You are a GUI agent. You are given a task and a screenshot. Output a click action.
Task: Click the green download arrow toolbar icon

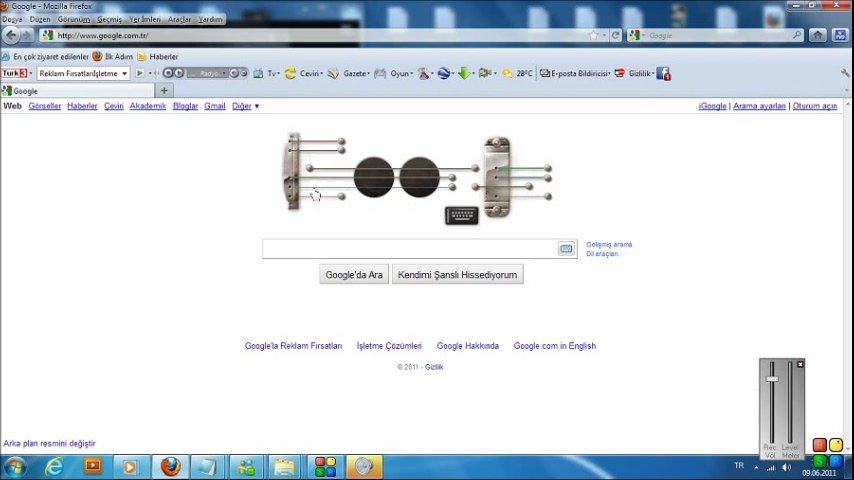point(463,73)
